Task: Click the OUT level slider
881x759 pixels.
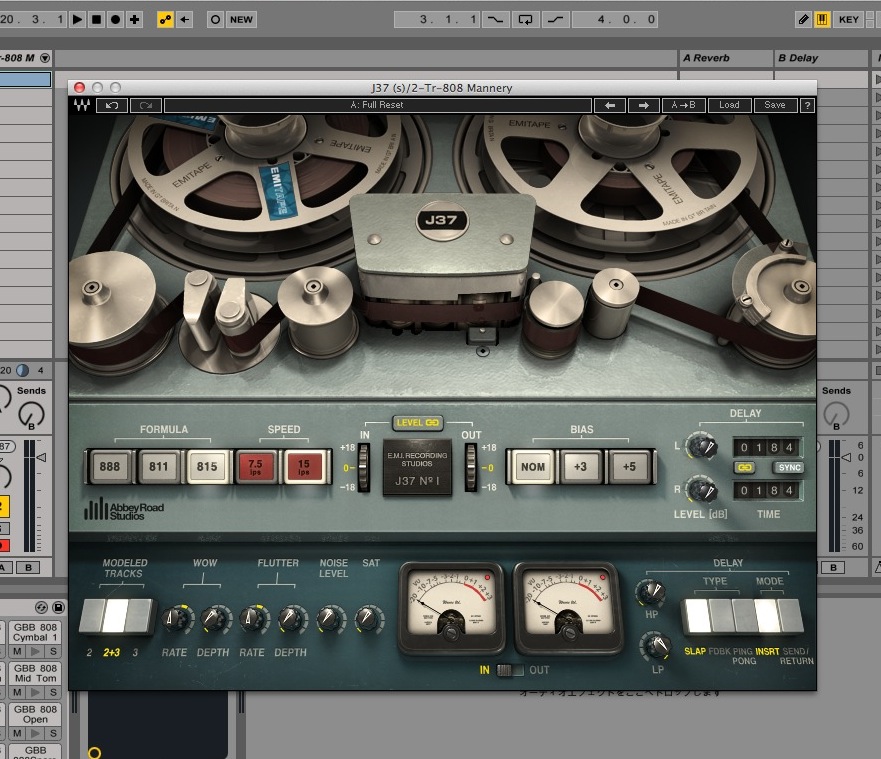Action: 470,467
